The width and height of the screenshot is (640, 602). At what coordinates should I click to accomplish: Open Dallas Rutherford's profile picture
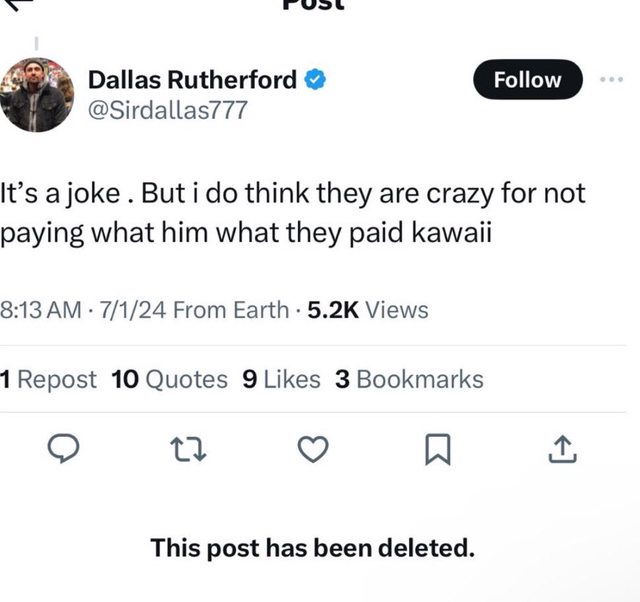(x=36, y=94)
